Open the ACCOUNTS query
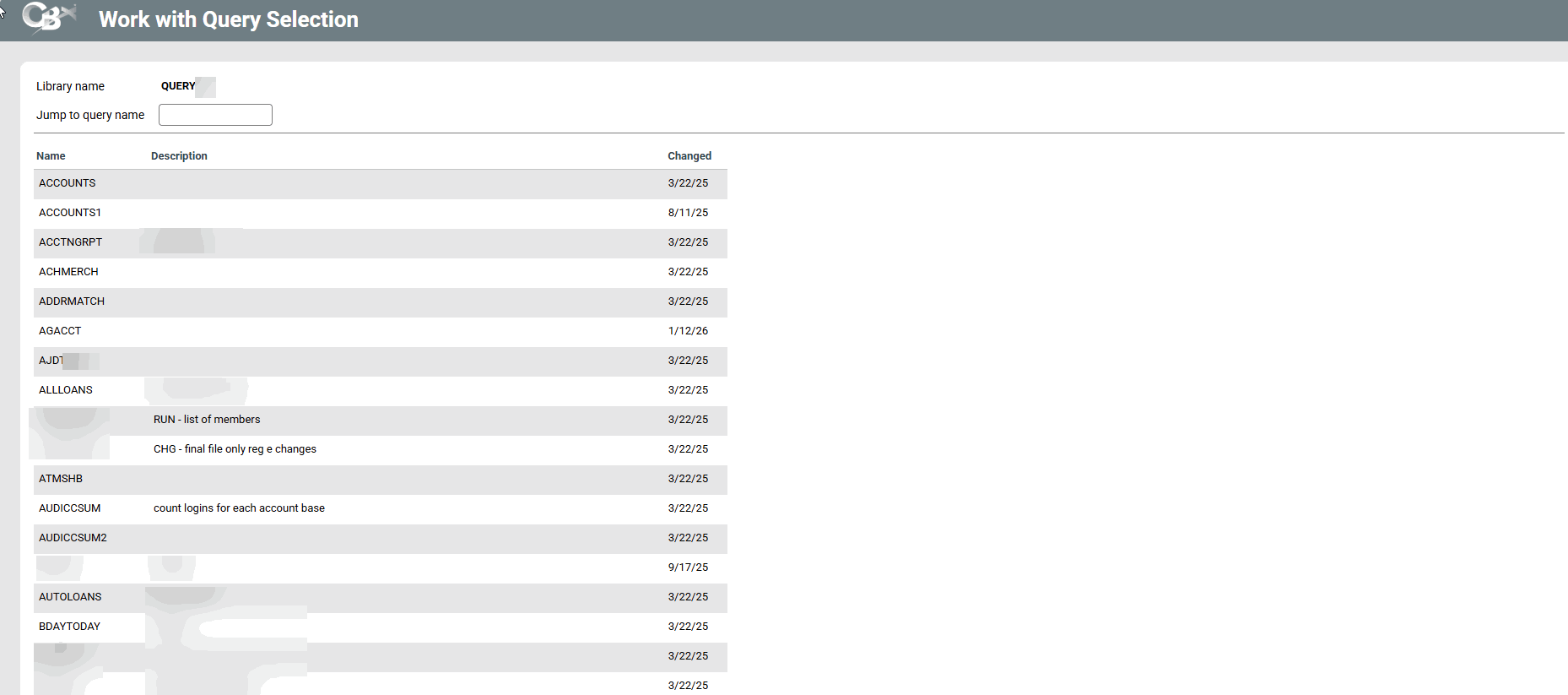Image resolution: width=1568 pixels, height=695 pixels. click(68, 183)
